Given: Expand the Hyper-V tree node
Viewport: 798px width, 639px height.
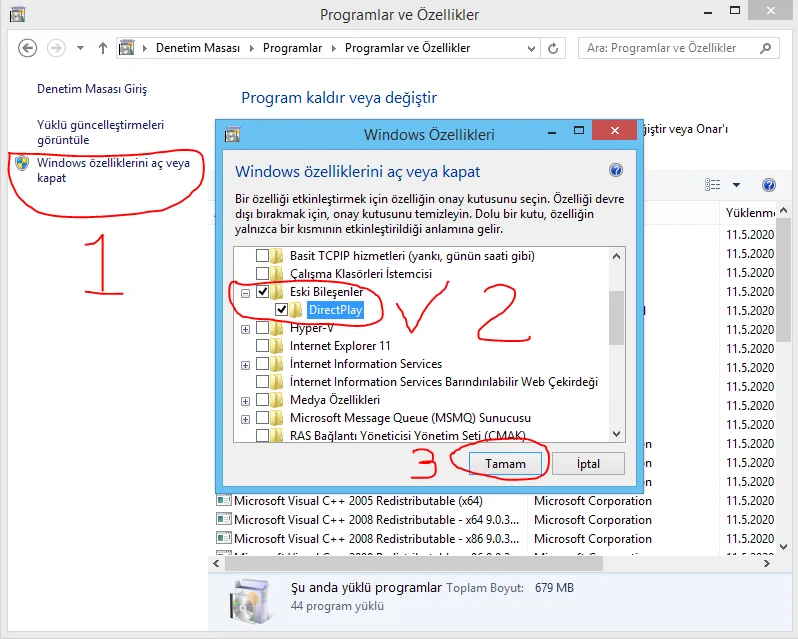Looking at the screenshot, I should pos(245,329).
